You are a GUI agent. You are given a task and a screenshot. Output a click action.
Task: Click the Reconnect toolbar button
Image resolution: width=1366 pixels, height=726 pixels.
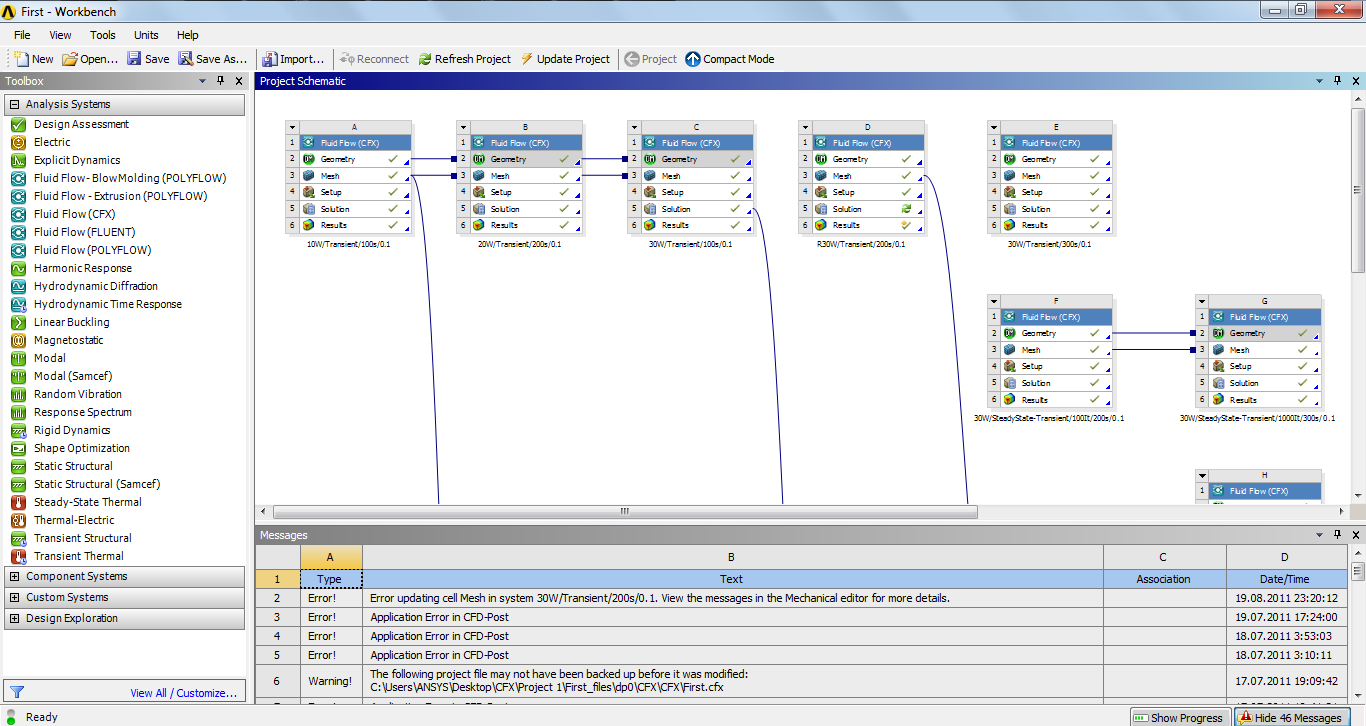point(374,59)
